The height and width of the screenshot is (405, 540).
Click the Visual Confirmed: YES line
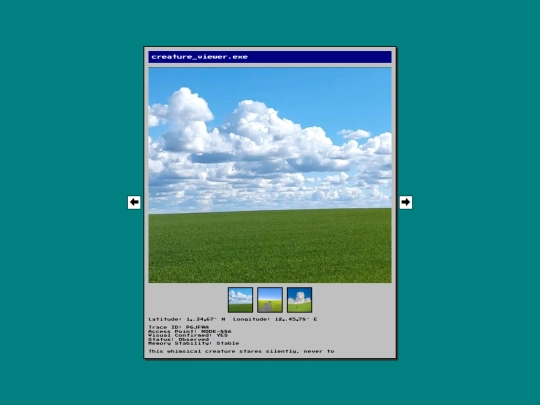[x=188, y=335]
